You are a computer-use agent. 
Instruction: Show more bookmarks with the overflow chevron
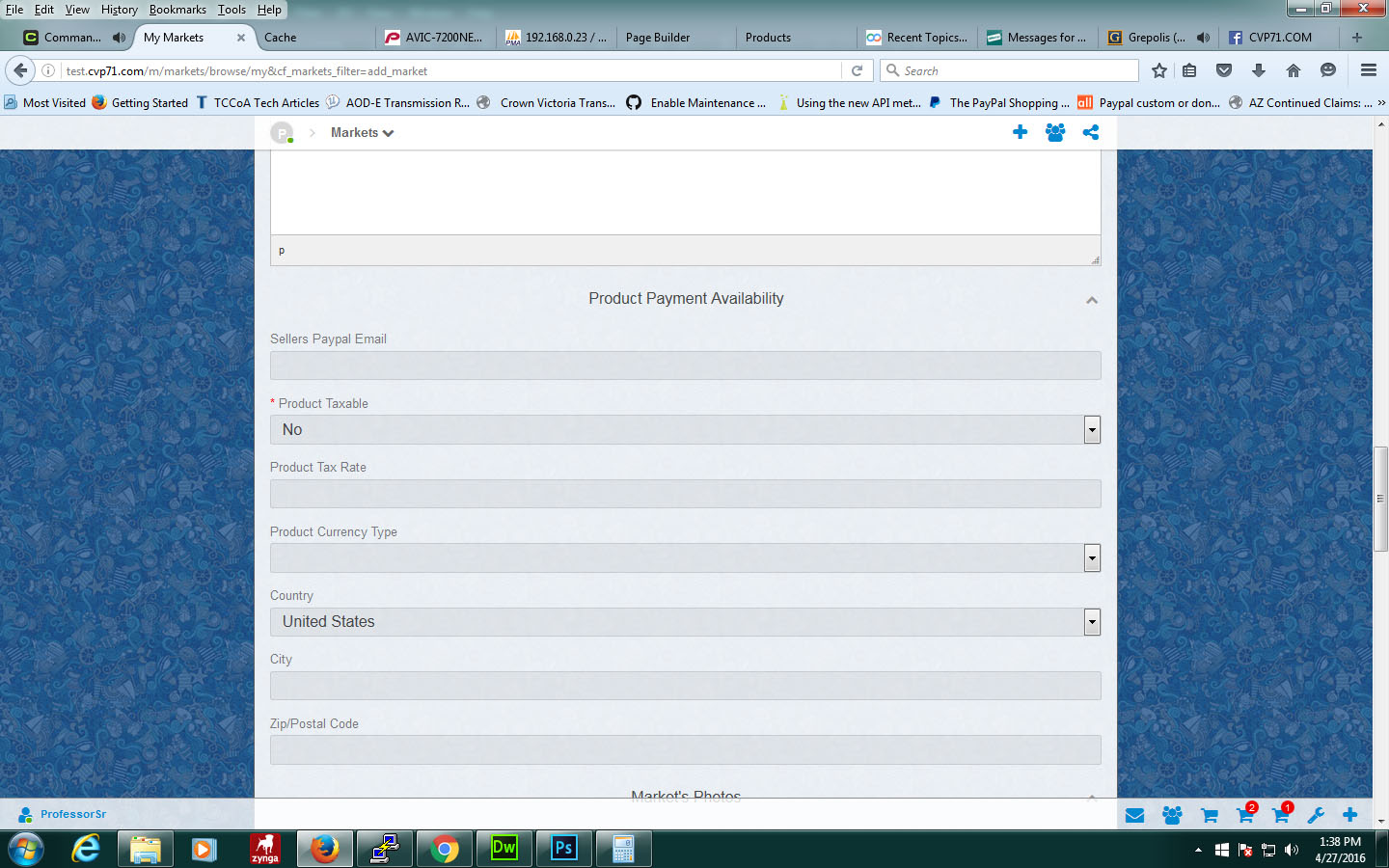point(1381,103)
